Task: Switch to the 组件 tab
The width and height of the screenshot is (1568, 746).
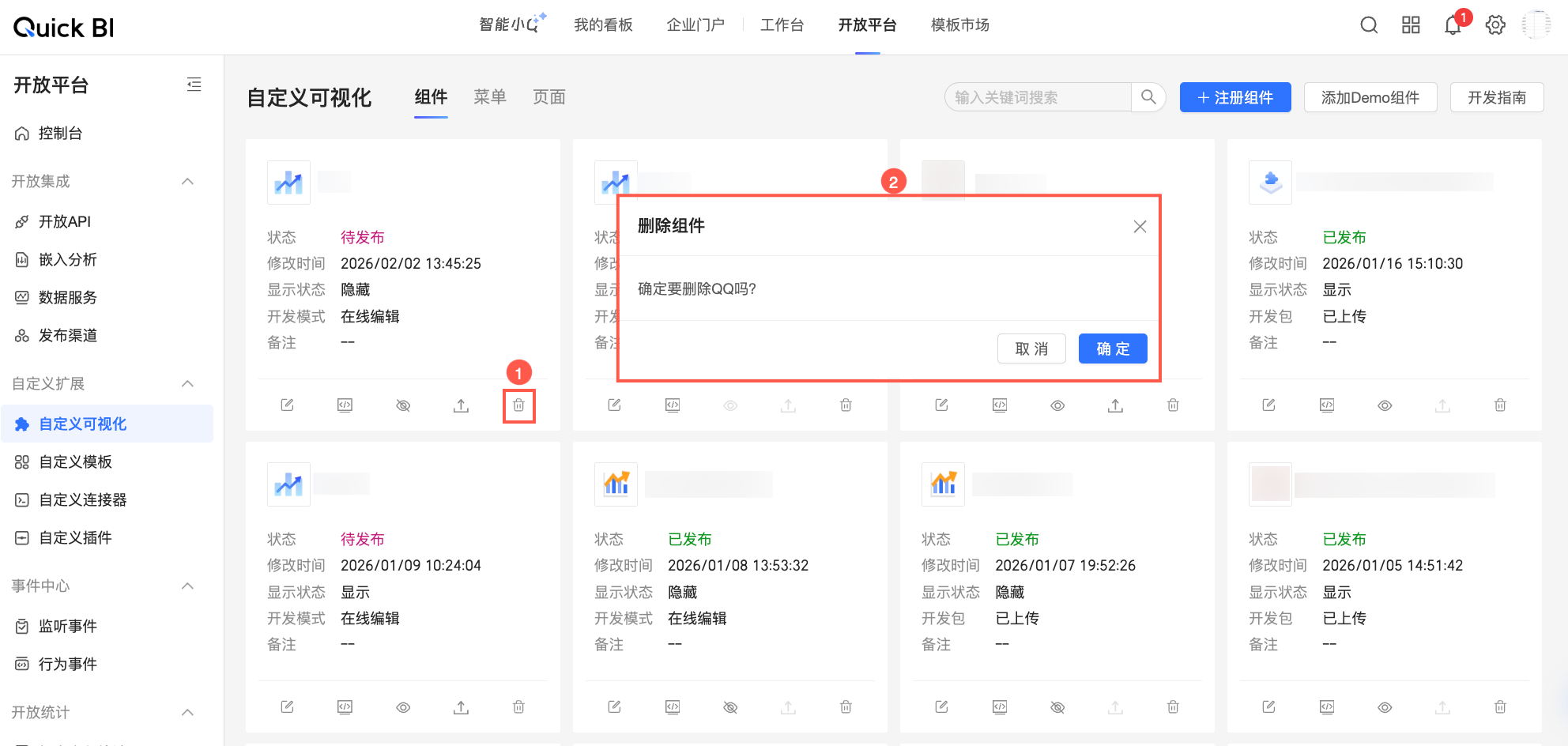Action: [431, 97]
